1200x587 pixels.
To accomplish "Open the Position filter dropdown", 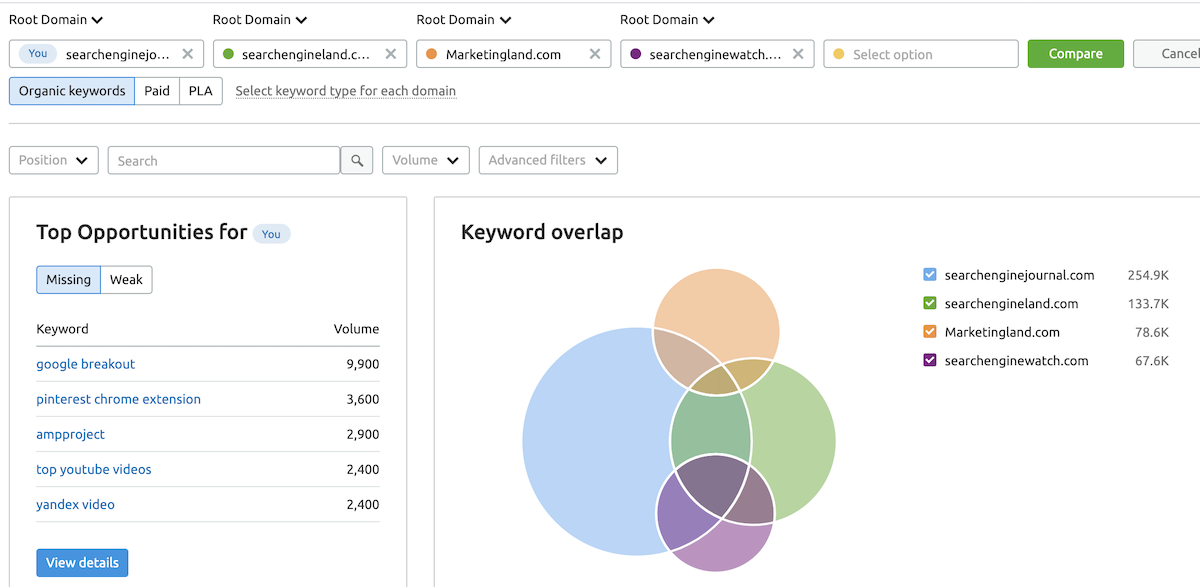I will 53,160.
